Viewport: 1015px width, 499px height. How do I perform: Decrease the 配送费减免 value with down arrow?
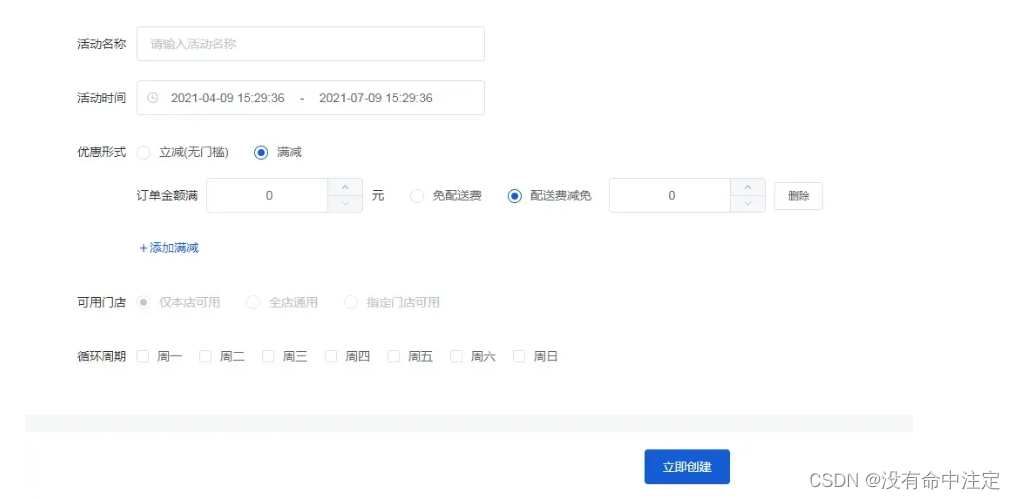tap(748, 204)
